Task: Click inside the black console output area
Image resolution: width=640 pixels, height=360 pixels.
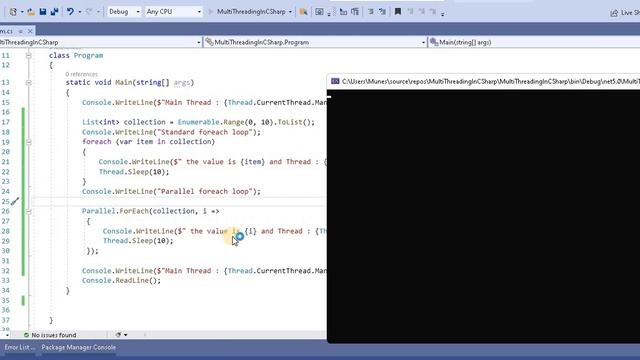Action: pos(483,216)
